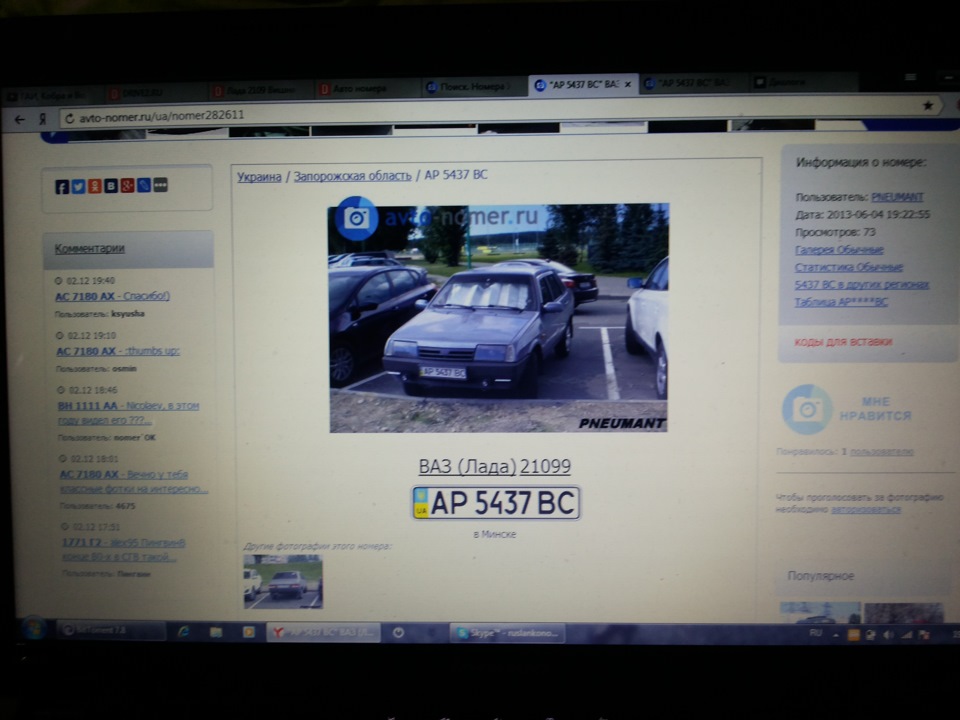Click the avto-nomer.ru camera logo on the photo

coord(356,218)
